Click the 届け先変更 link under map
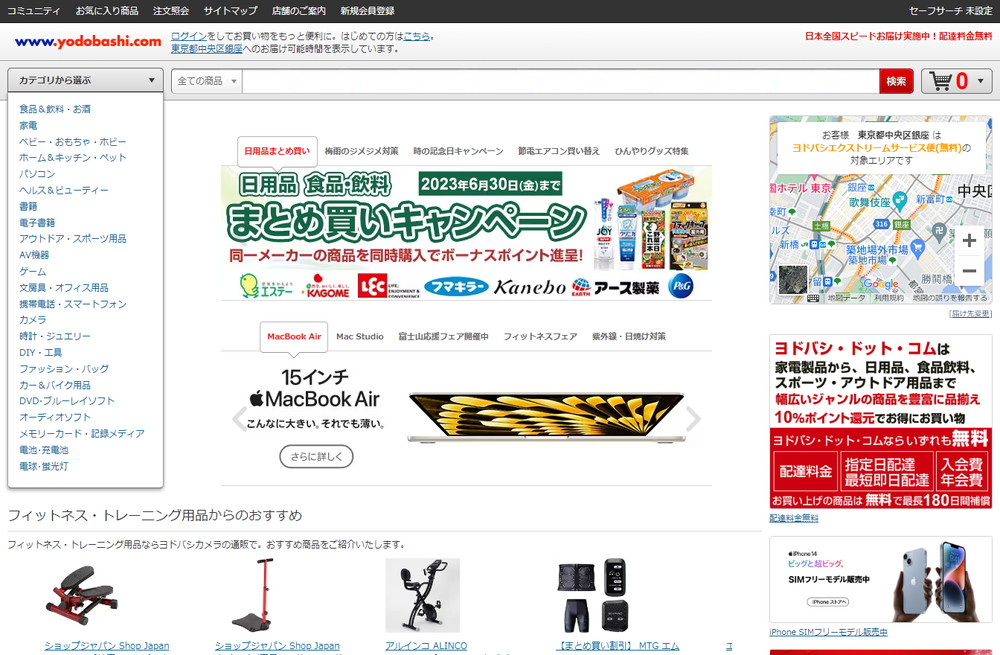 tap(970, 314)
